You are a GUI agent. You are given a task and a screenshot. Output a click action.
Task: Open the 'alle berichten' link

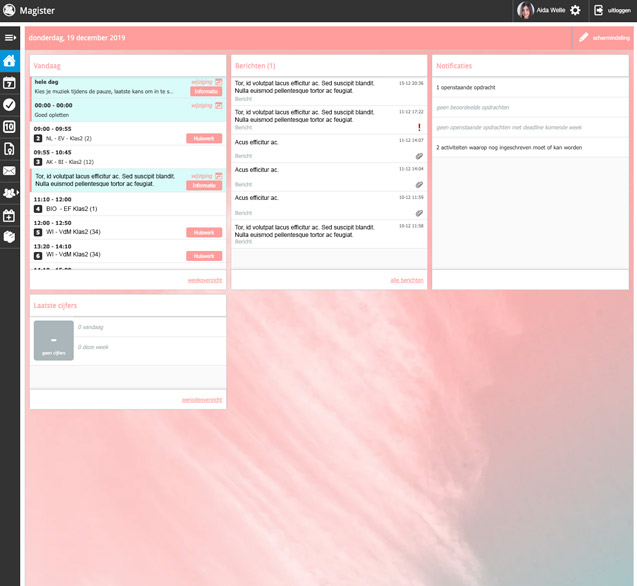(x=407, y=280)
